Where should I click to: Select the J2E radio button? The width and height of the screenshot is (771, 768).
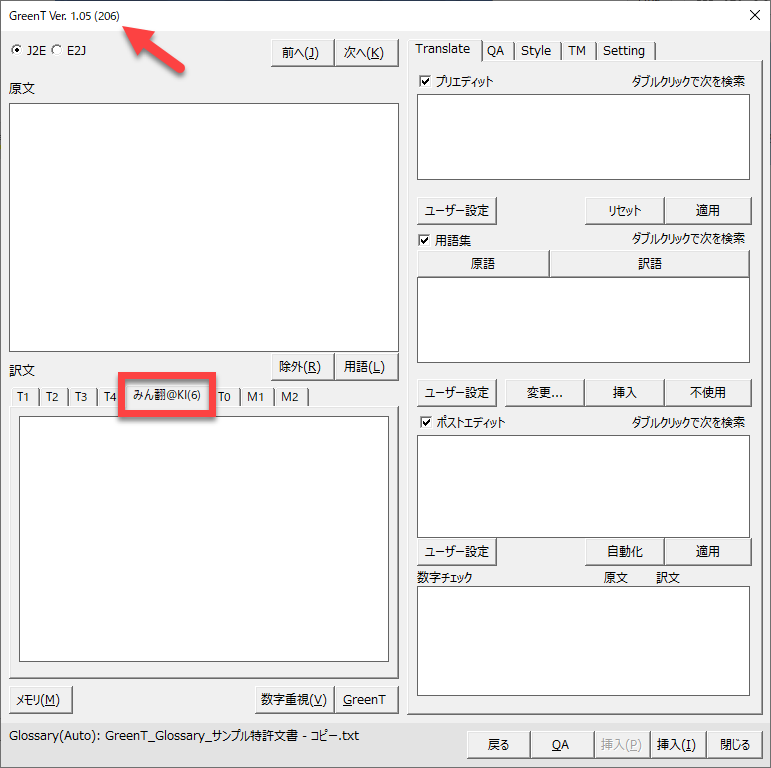17,50
